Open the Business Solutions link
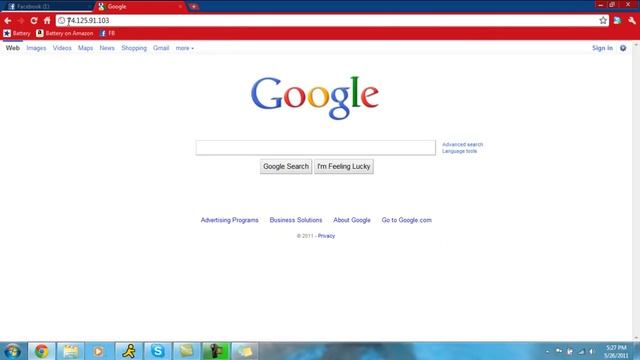 click(296, 220)
